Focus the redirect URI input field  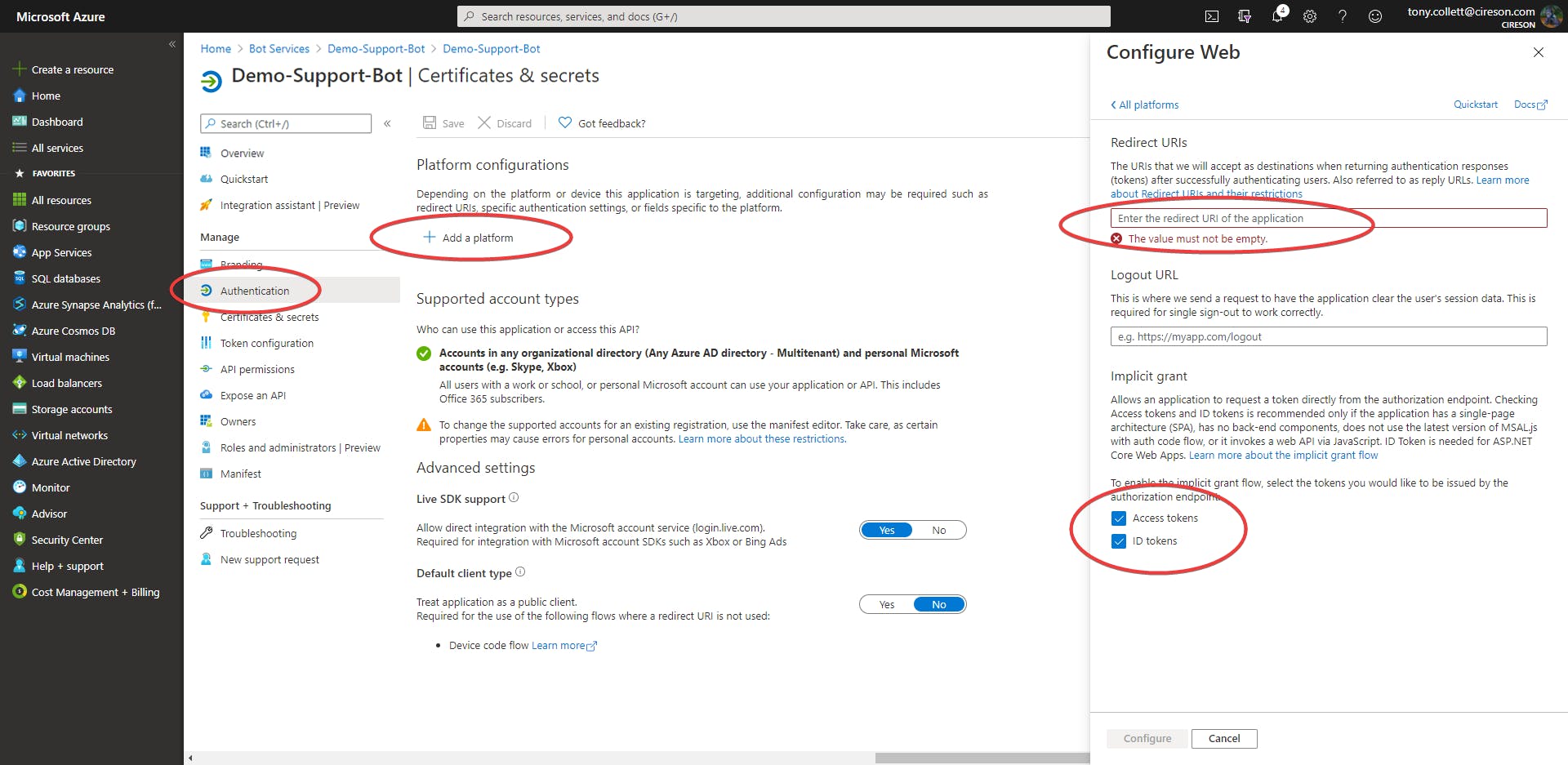click(1329, 218)
